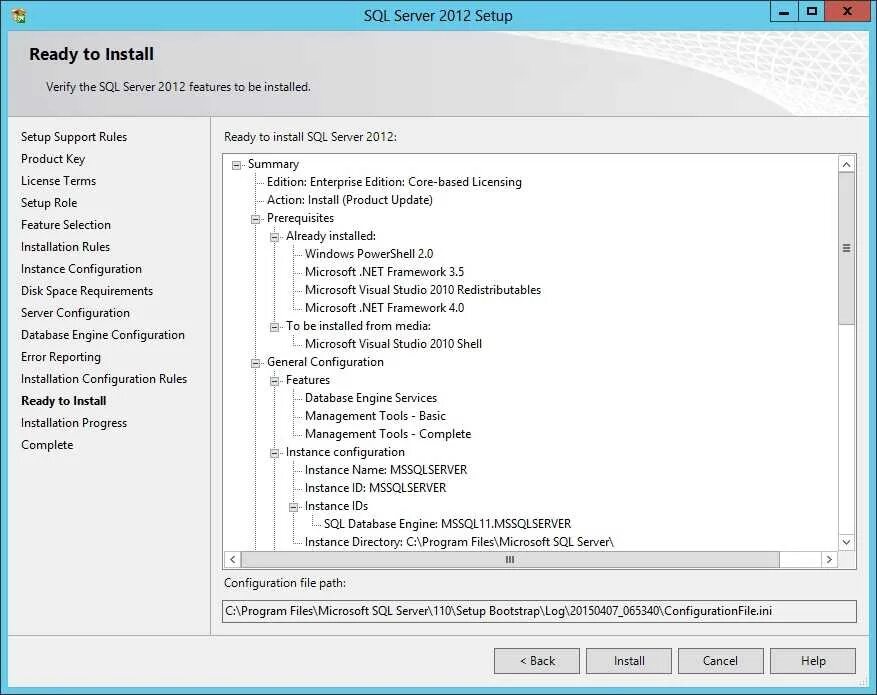Click the SQL Server setup title bar icon
877x695 pixels.
(x=19, y=15)
